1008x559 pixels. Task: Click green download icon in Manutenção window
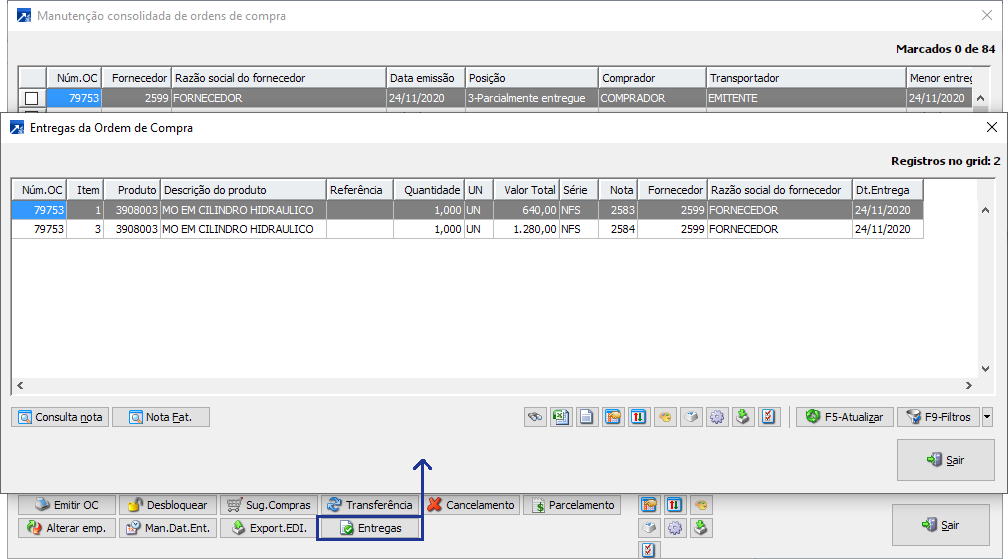coord(701,528)
